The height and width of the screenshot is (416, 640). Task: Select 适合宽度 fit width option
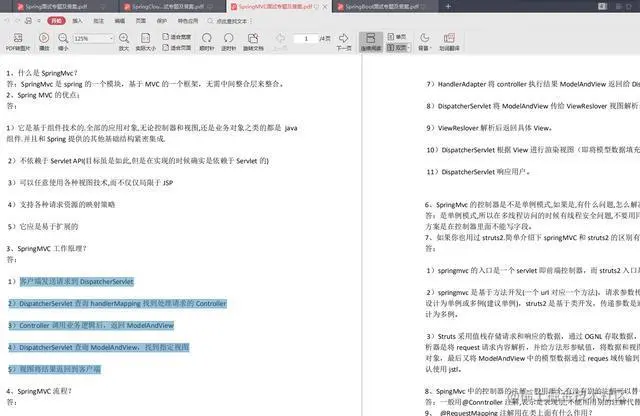click(177, 37)
